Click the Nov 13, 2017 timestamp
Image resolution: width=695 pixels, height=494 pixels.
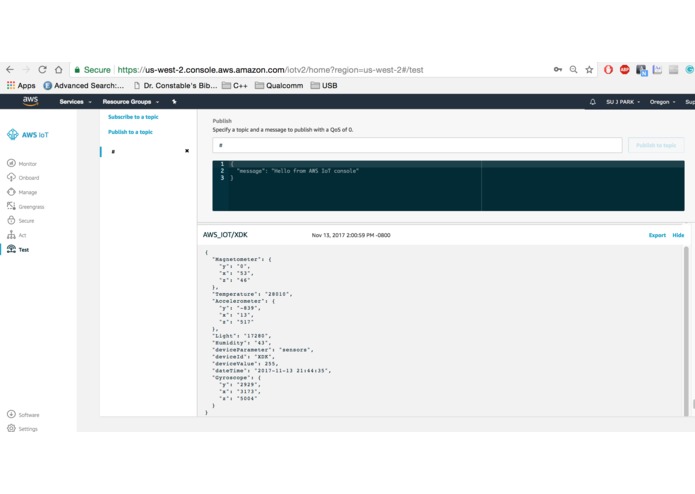pos(351,235)
